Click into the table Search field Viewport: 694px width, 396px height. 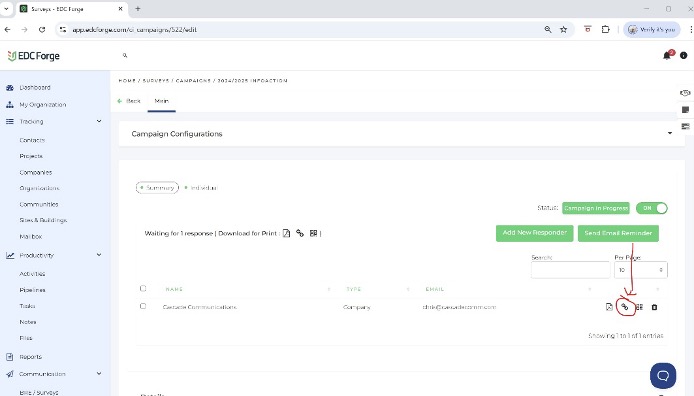[570, 270]
